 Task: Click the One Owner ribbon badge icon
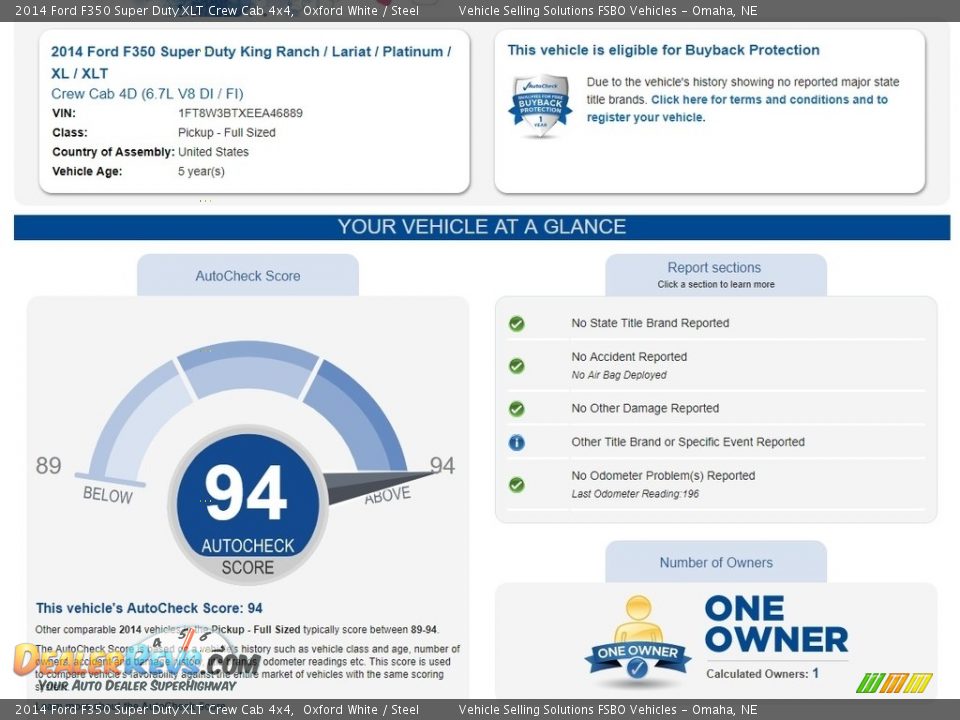coord(638,642)
